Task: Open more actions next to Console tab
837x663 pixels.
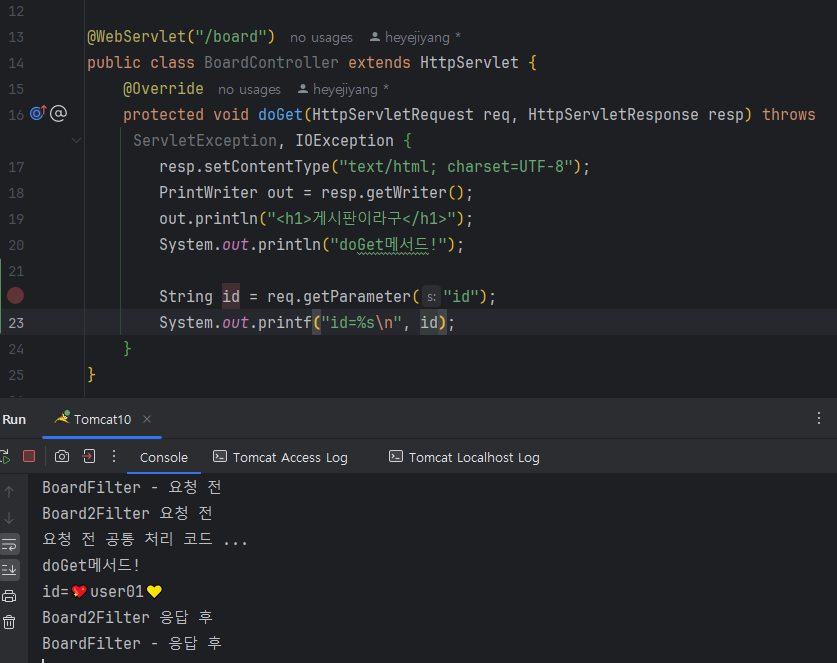Action: coord(114,456)
